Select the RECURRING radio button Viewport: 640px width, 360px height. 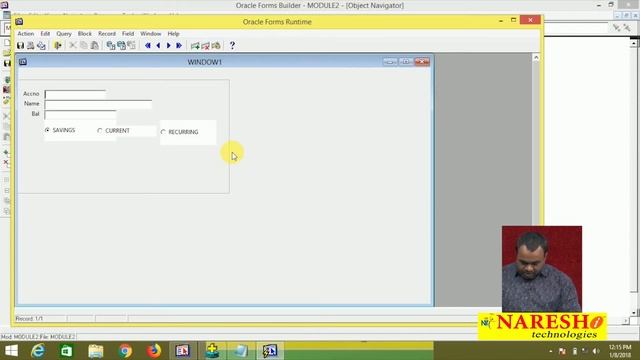163,132
